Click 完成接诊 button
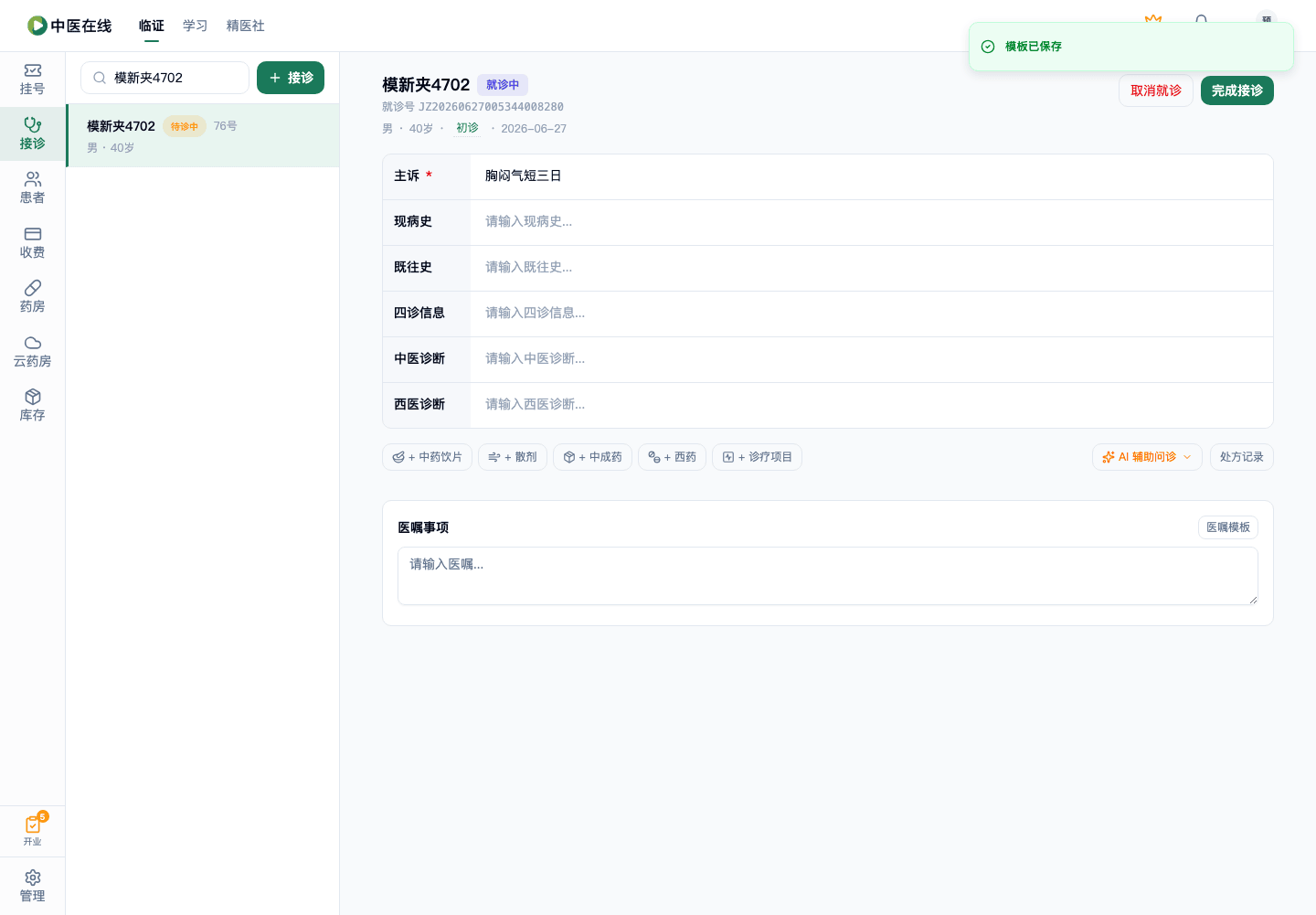Screen dimensions: 1316x915 [x=1237, y=90]
